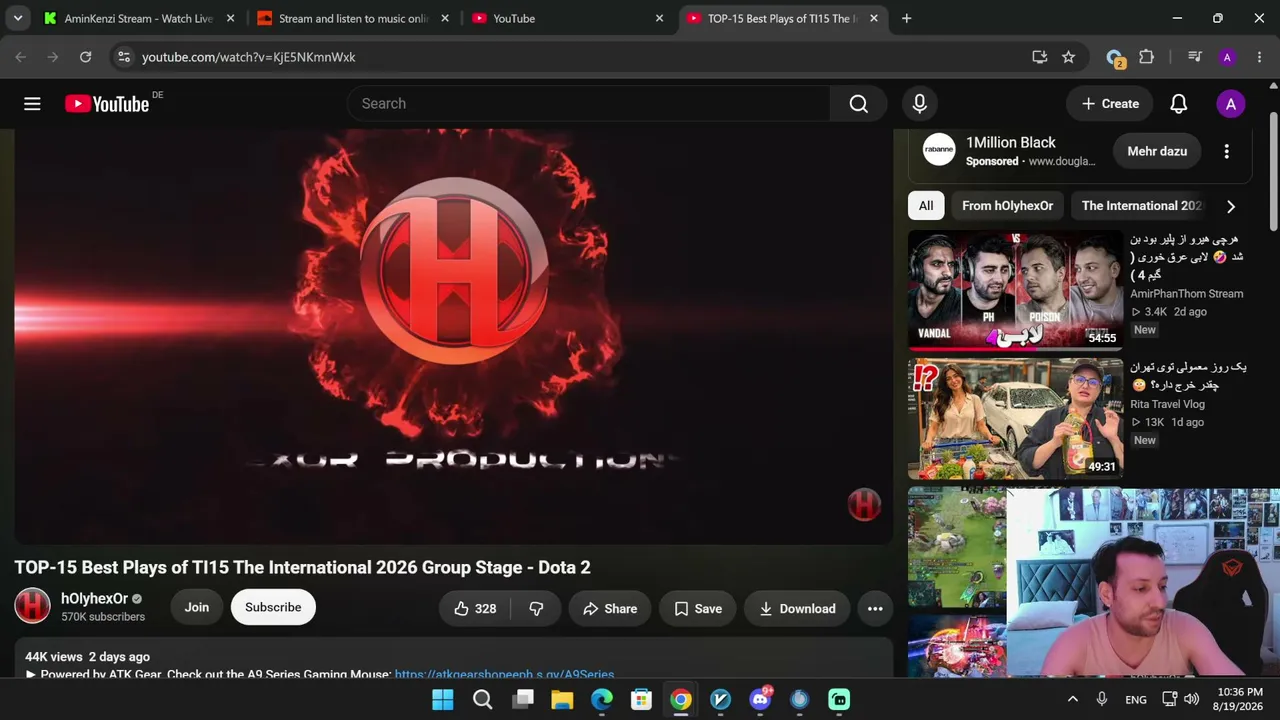Click the rabanne sponsor logo
This screenshot has height=720, width=1280.
[x=939, y=150]
